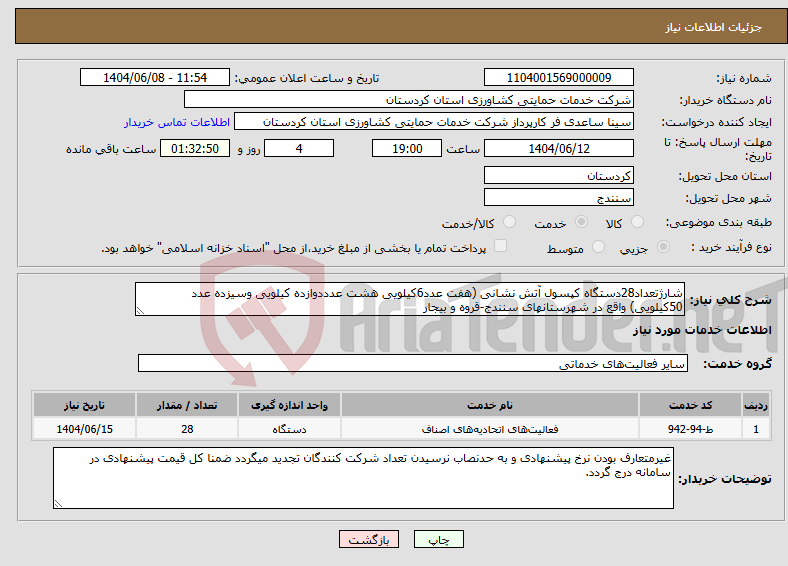
Task: Click the resize handle of the description textarea
Action: [x=140, y=311]
